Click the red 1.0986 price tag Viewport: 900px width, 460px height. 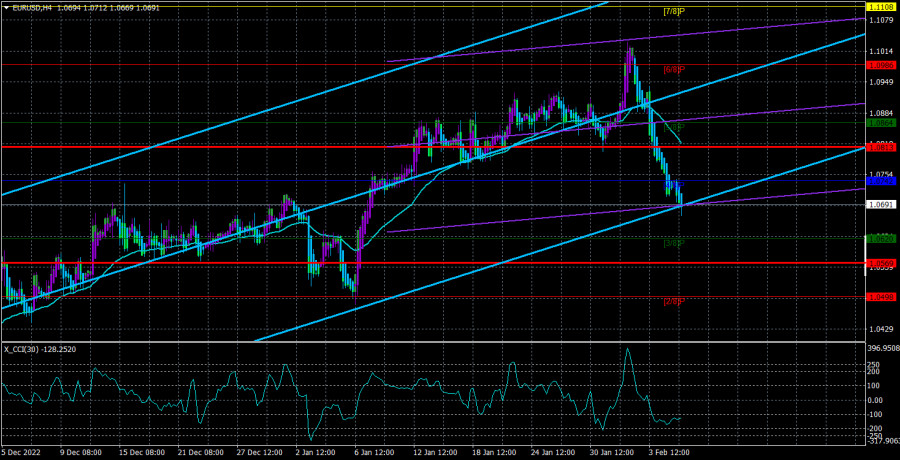click(x=881, y=65)
